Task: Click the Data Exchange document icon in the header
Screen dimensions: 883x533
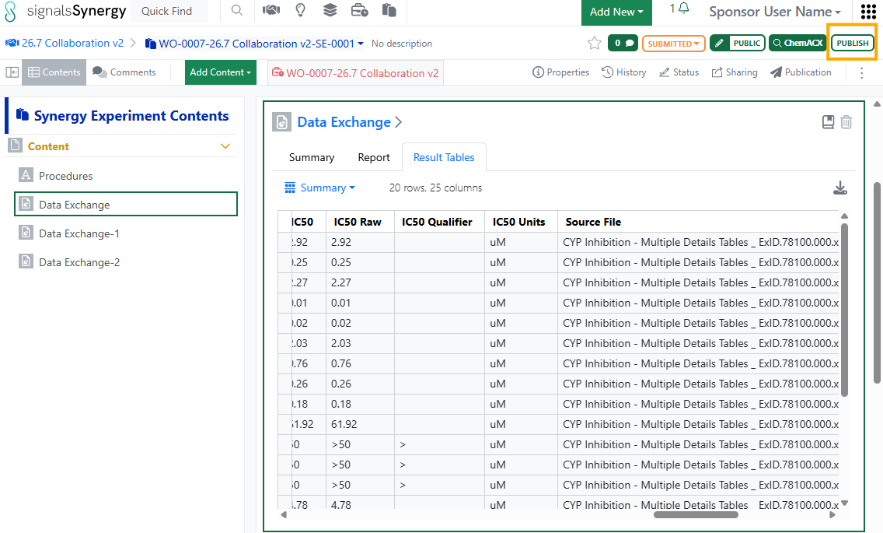Action: click(282, 122)
